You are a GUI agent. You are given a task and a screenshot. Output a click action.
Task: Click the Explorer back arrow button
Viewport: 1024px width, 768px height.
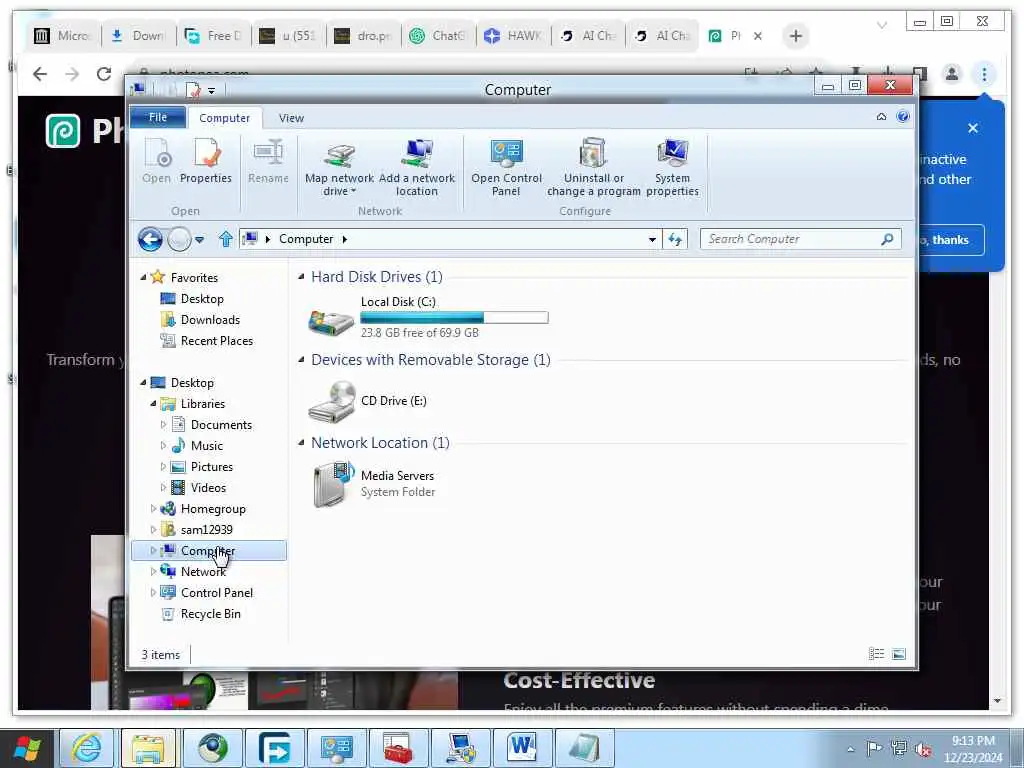coord(150,240)
